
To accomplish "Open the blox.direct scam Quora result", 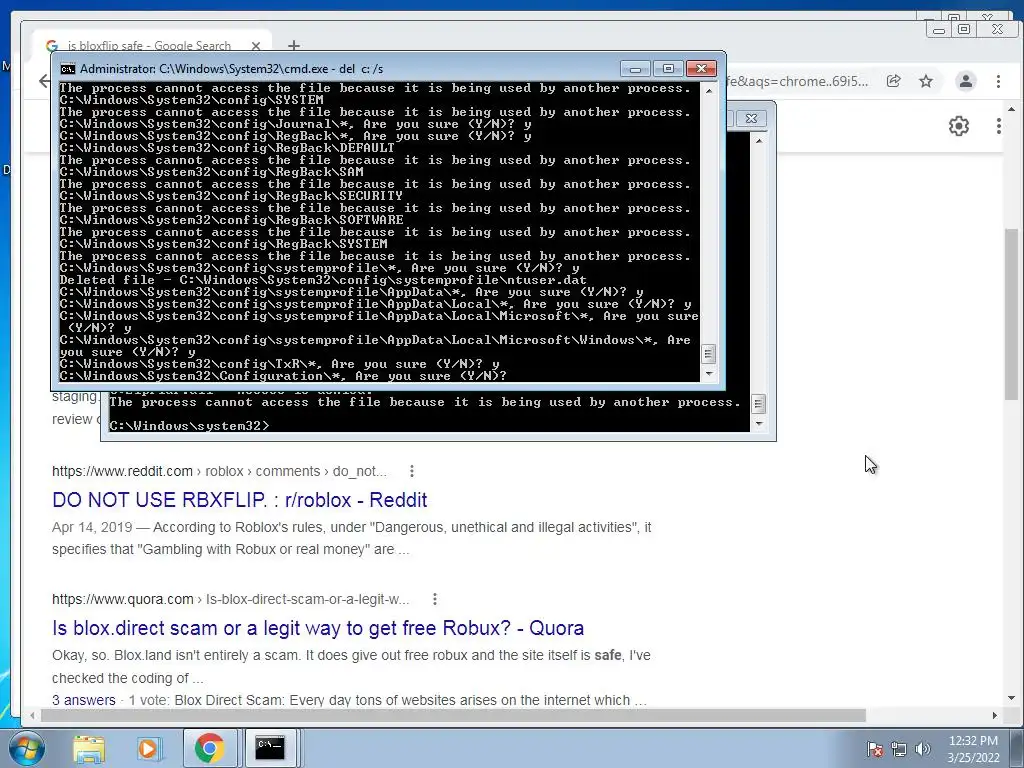I will (x=318, y=628).
